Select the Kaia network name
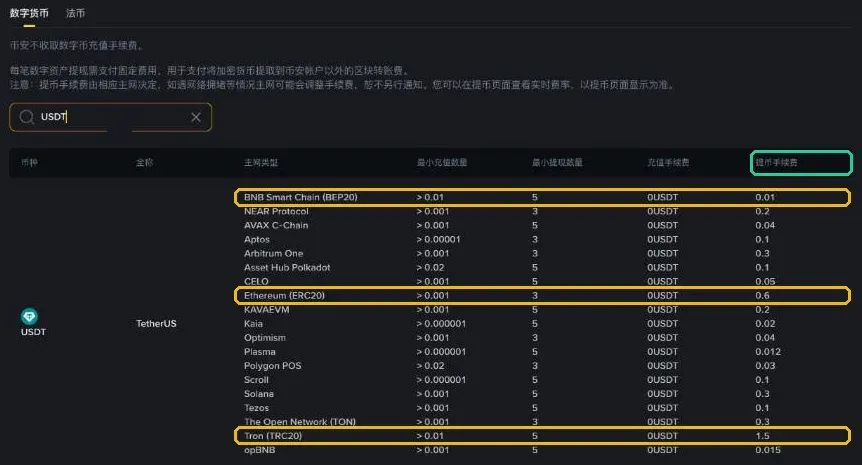This screenshot has width=862, height=465. [253, 324]
